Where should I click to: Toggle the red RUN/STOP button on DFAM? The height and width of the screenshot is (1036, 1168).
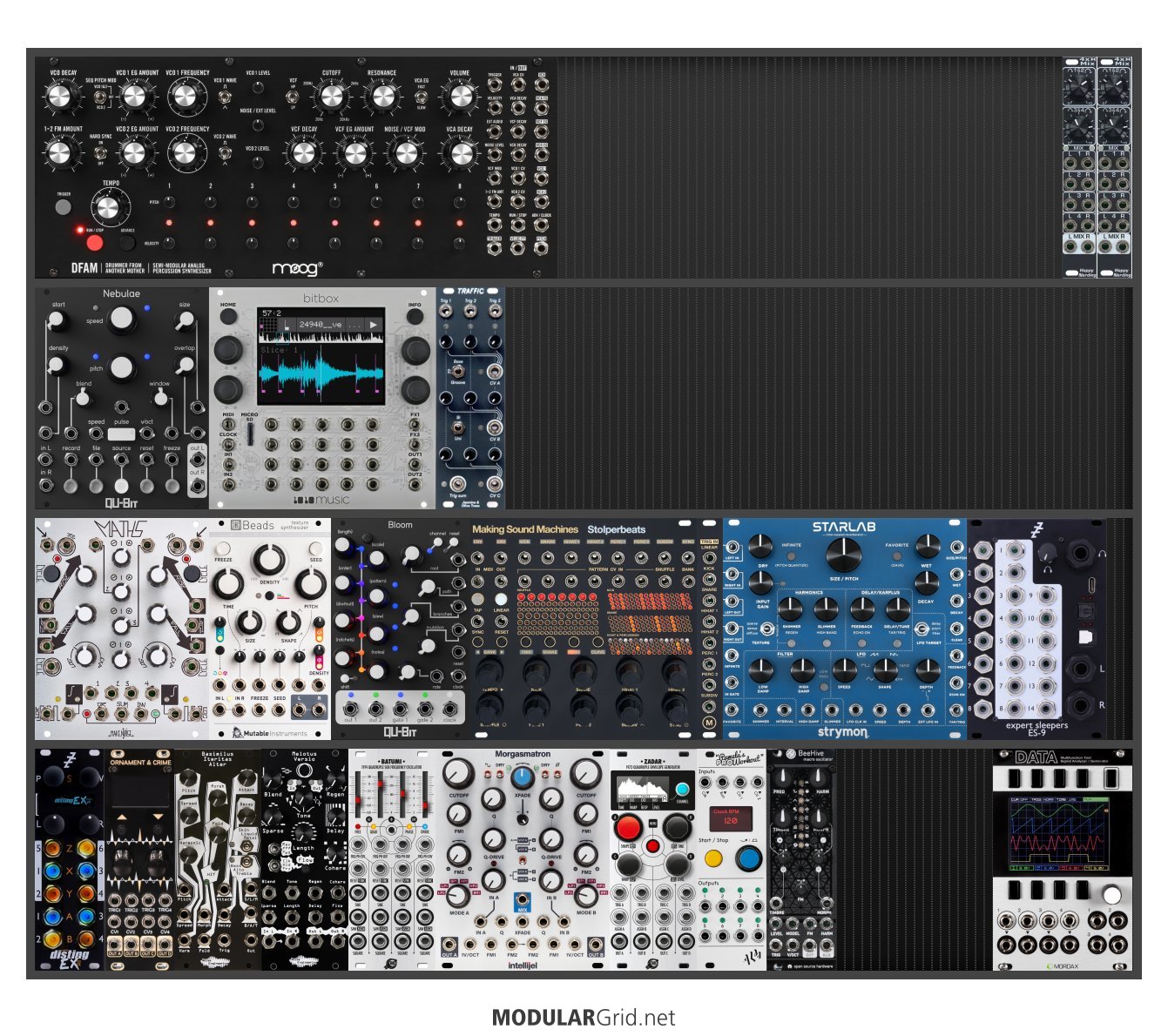point(94,242)
